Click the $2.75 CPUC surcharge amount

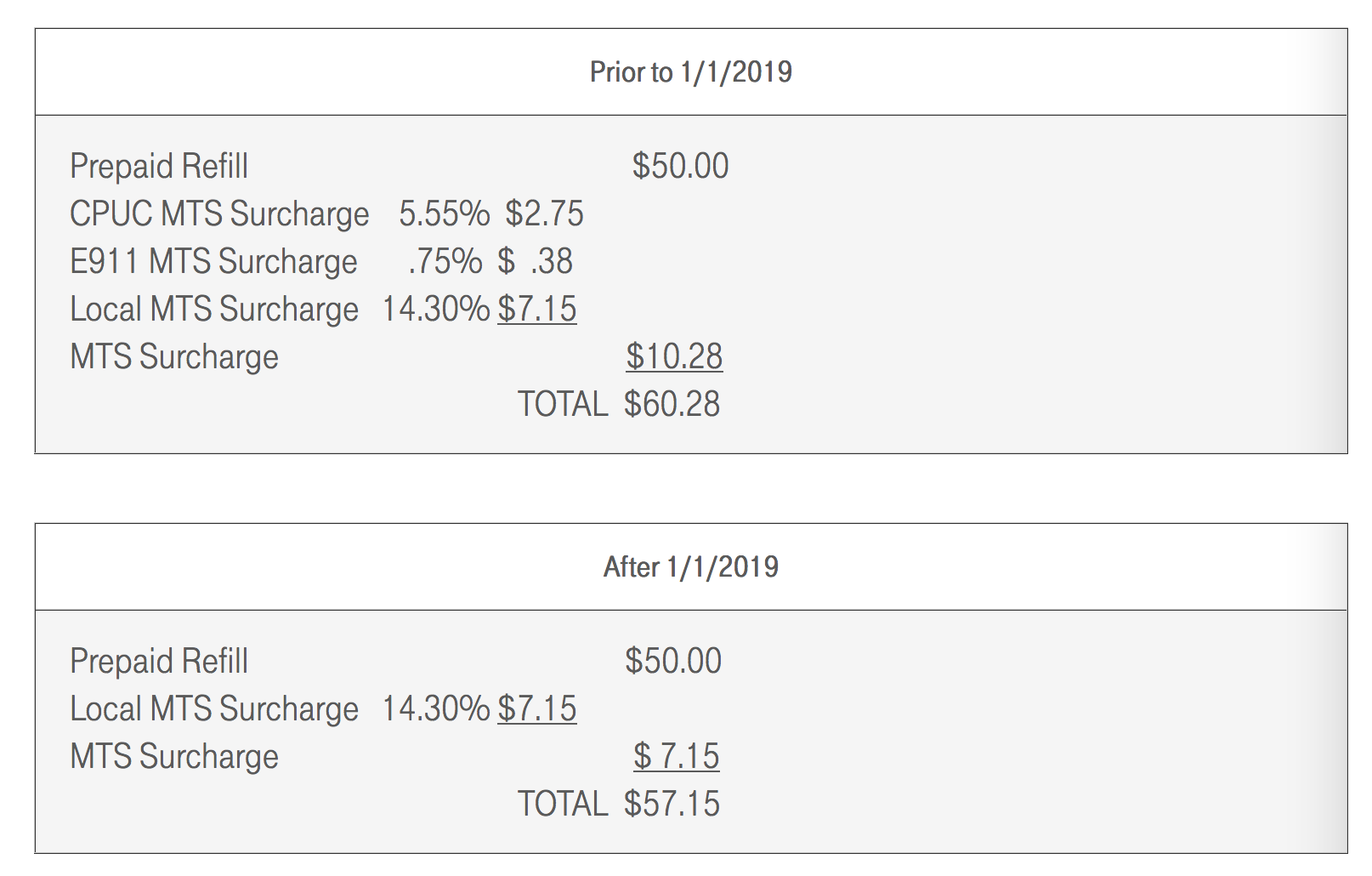(544, 214)
